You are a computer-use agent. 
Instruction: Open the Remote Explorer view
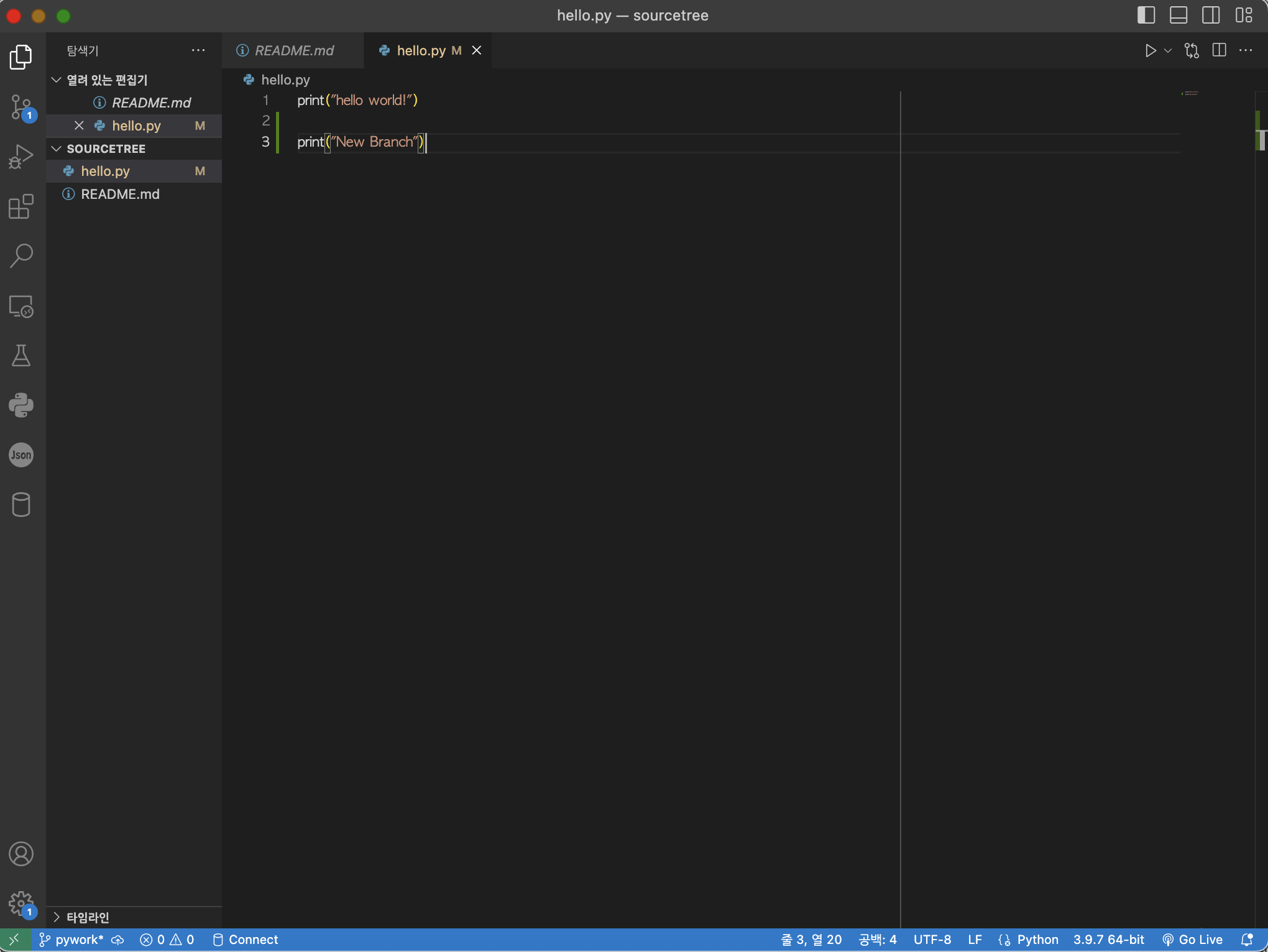21,306
